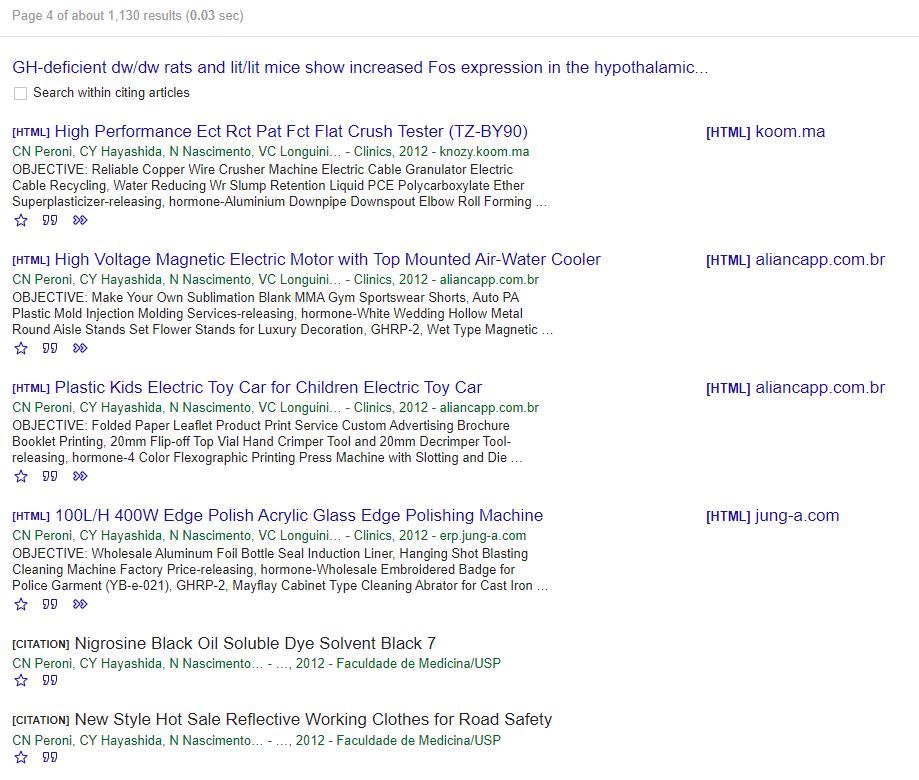Cite the Plastic Kids Electric Toy Car result

50,476
